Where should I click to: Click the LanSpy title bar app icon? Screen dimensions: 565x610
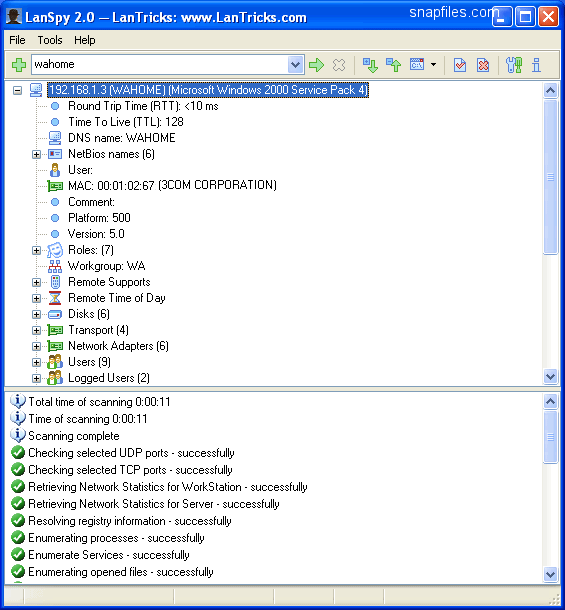14,17
